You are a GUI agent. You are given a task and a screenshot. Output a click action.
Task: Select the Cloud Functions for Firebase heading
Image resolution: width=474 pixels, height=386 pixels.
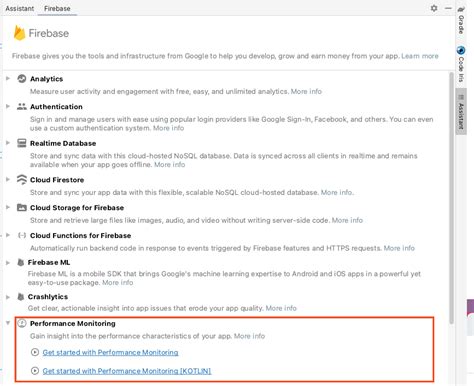pos(80,236)
